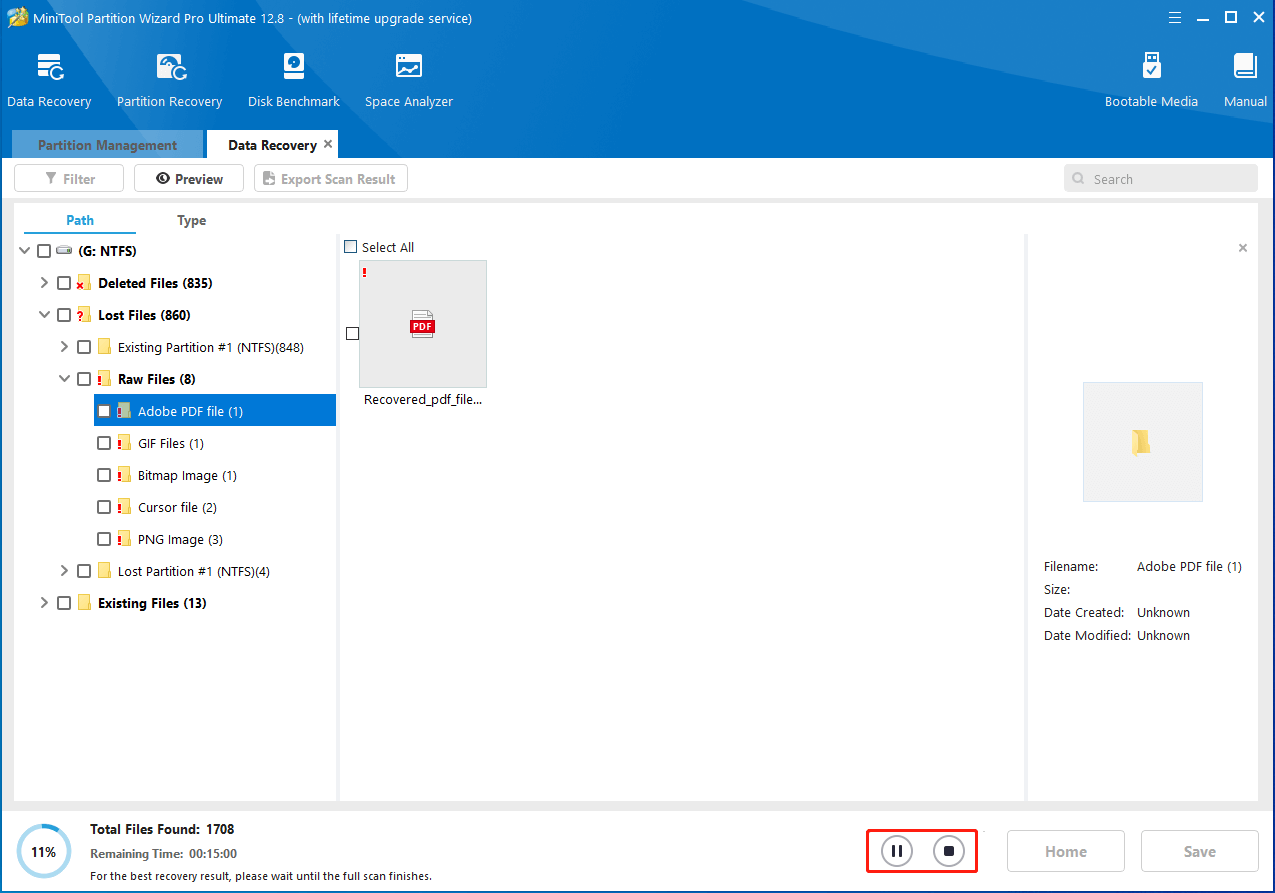The image size is (1275, 893).
Task: Select the Data Recovery tab
Action: [x=272, y=145]
